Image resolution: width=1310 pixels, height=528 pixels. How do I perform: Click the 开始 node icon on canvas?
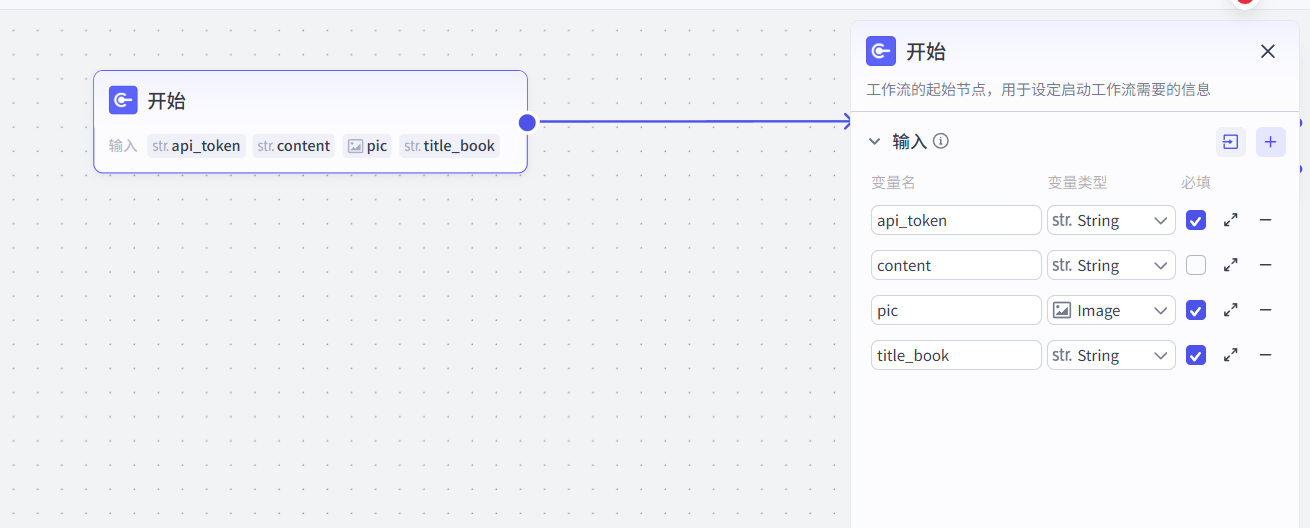123,100
